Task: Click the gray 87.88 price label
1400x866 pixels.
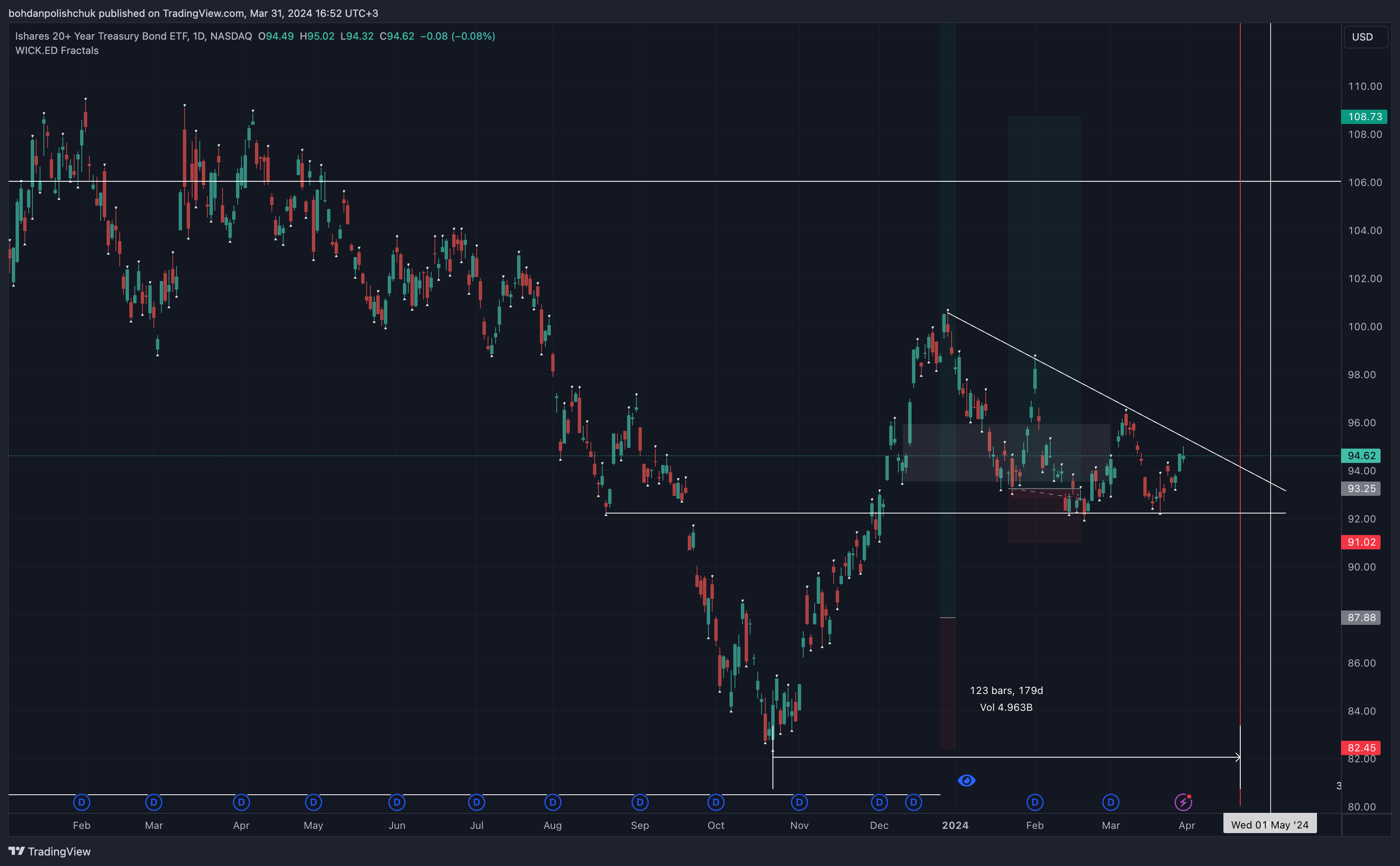Action: pyautogui.click(x=1360, y=617)
